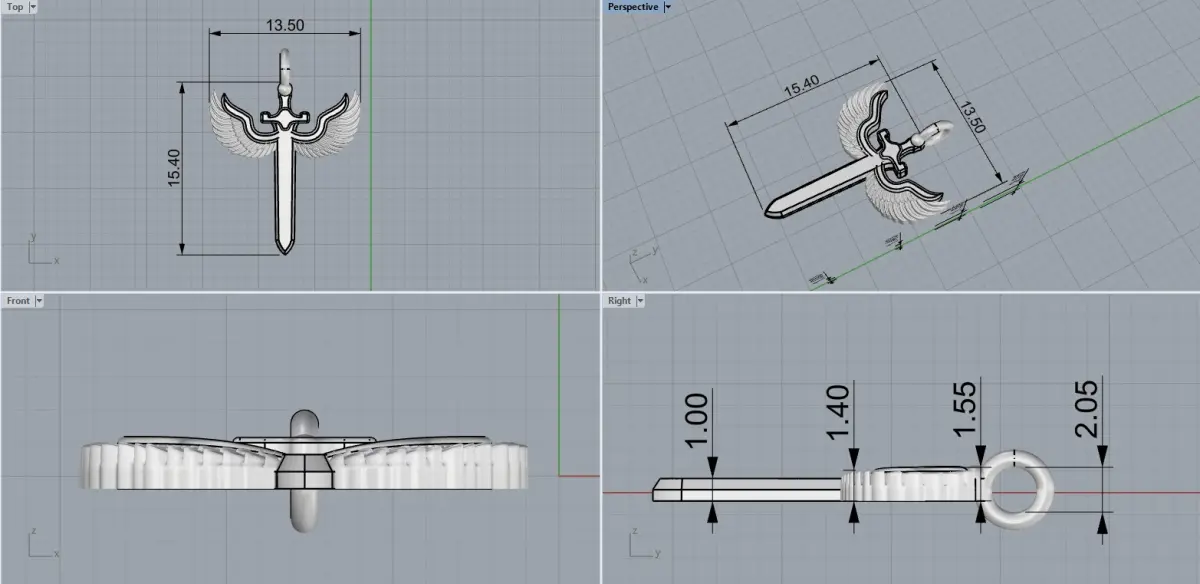Select the 1.40 dimension in Right view

click(839, 412)
